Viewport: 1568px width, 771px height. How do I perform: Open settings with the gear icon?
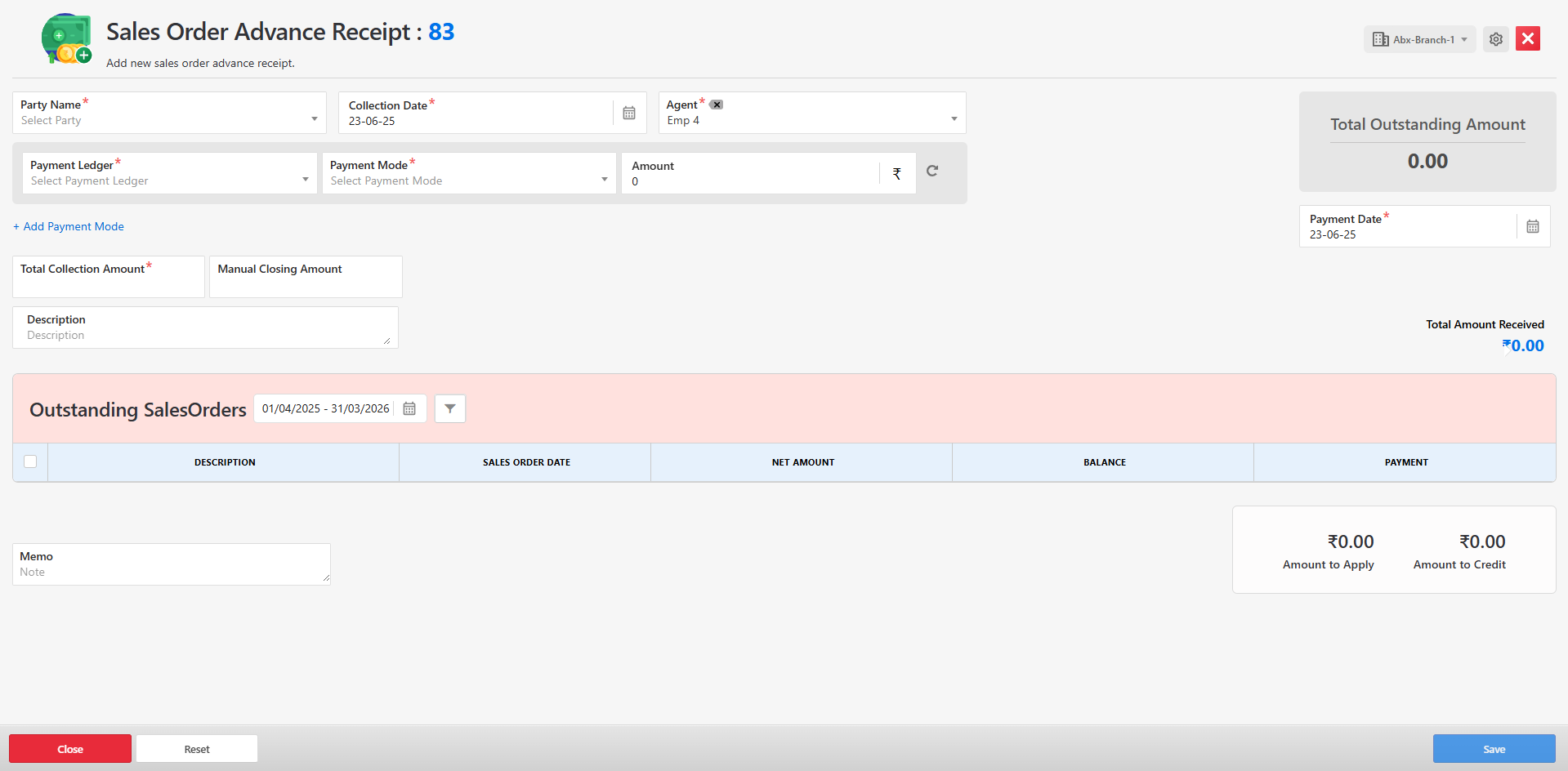click(x=1495, y=39)
